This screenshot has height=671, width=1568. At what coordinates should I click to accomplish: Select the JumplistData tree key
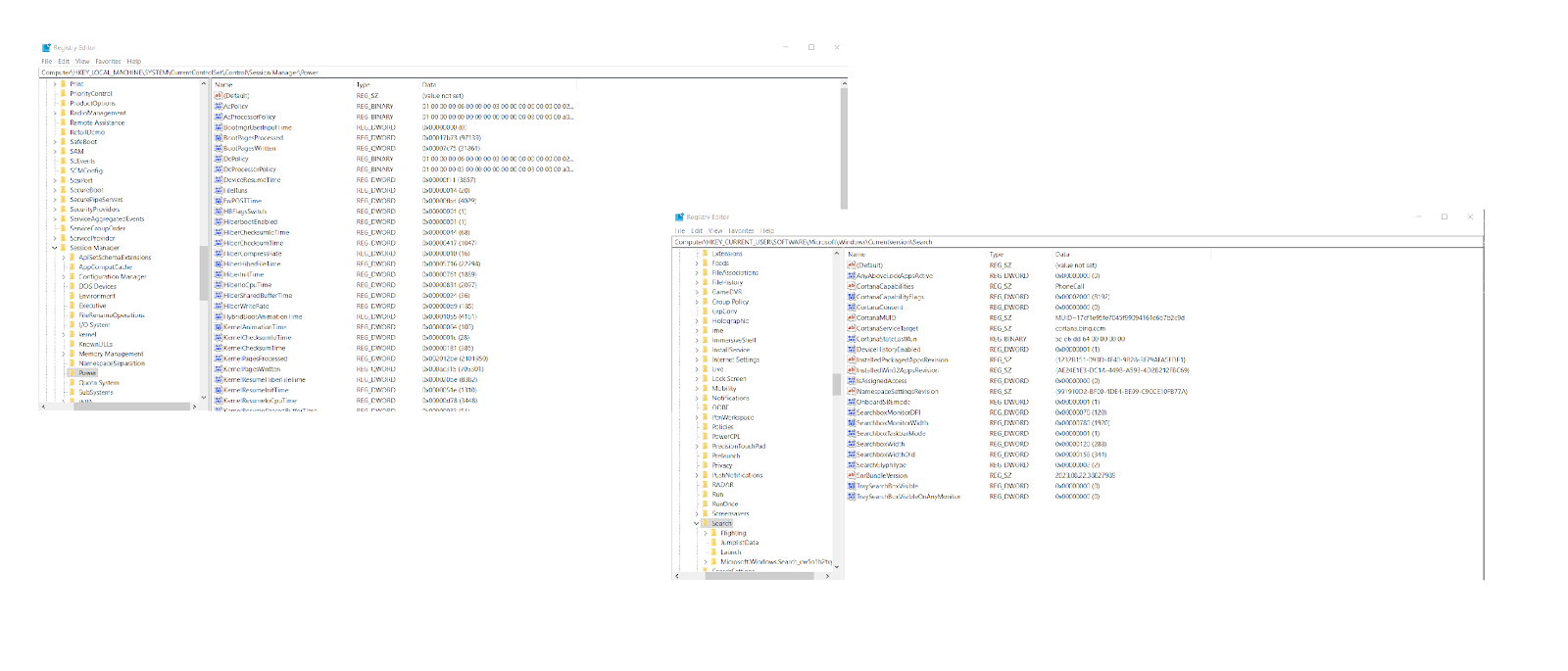pyautogui.click(x=739, y=543)
